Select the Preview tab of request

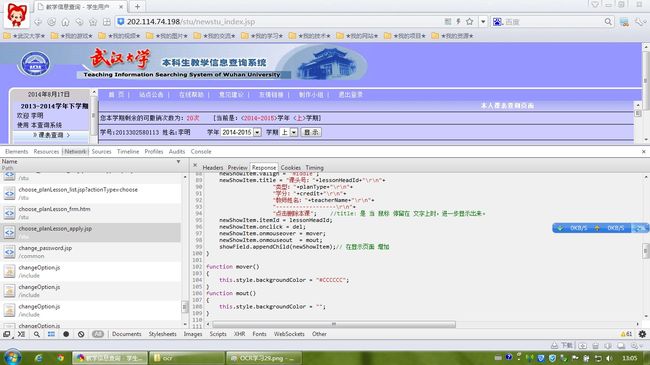pos(238,168)
